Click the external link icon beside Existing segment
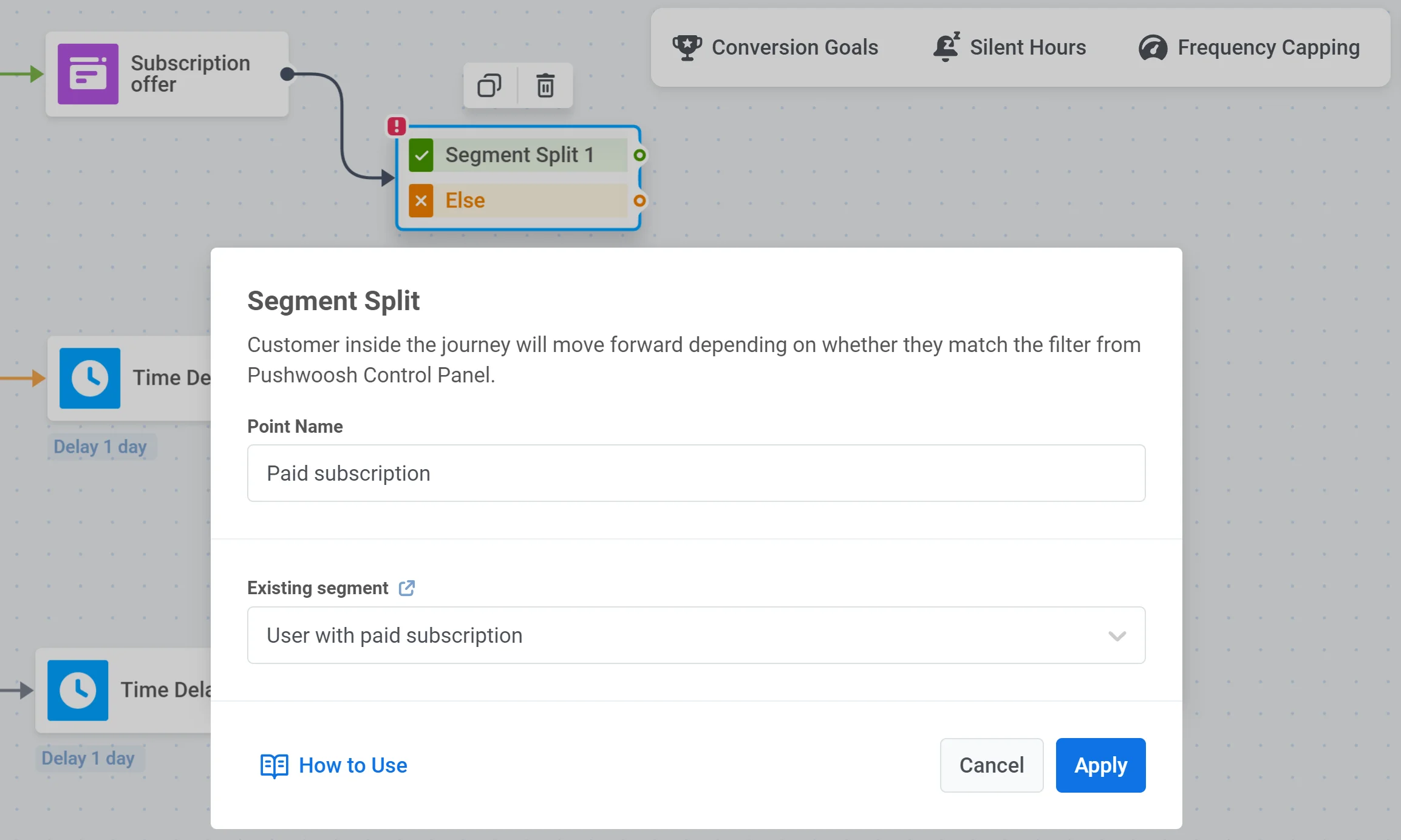 click(x=406, y=588)
